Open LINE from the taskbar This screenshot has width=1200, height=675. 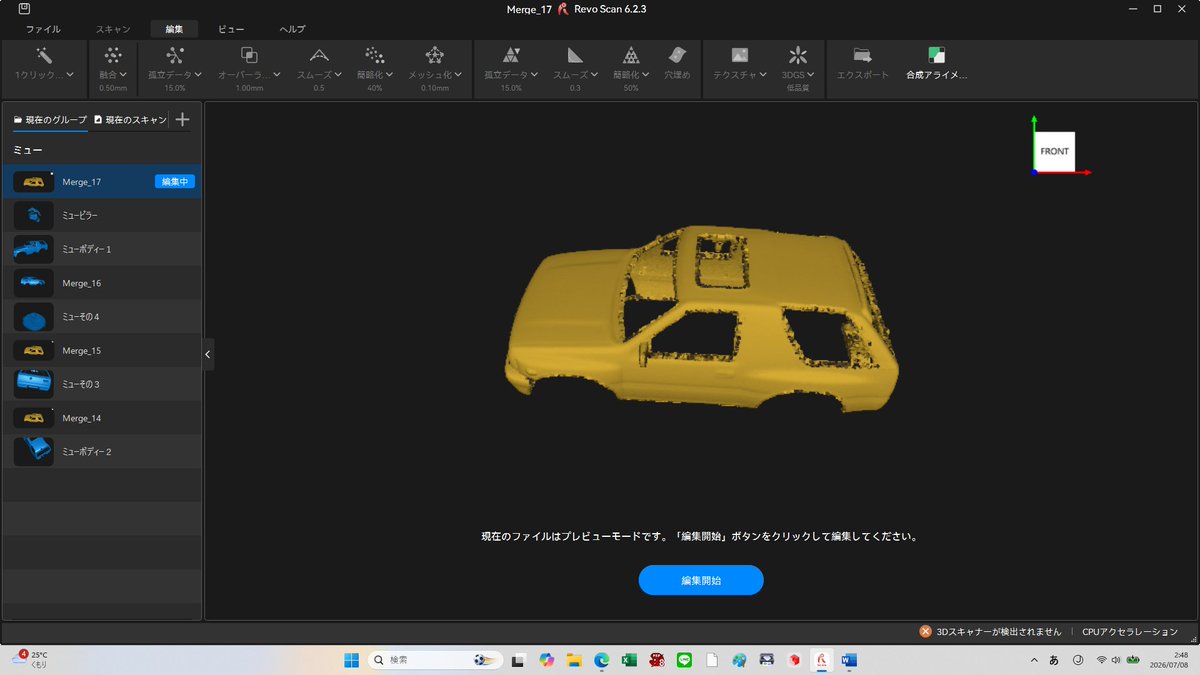pyautogui.click(x=685, y=660)
